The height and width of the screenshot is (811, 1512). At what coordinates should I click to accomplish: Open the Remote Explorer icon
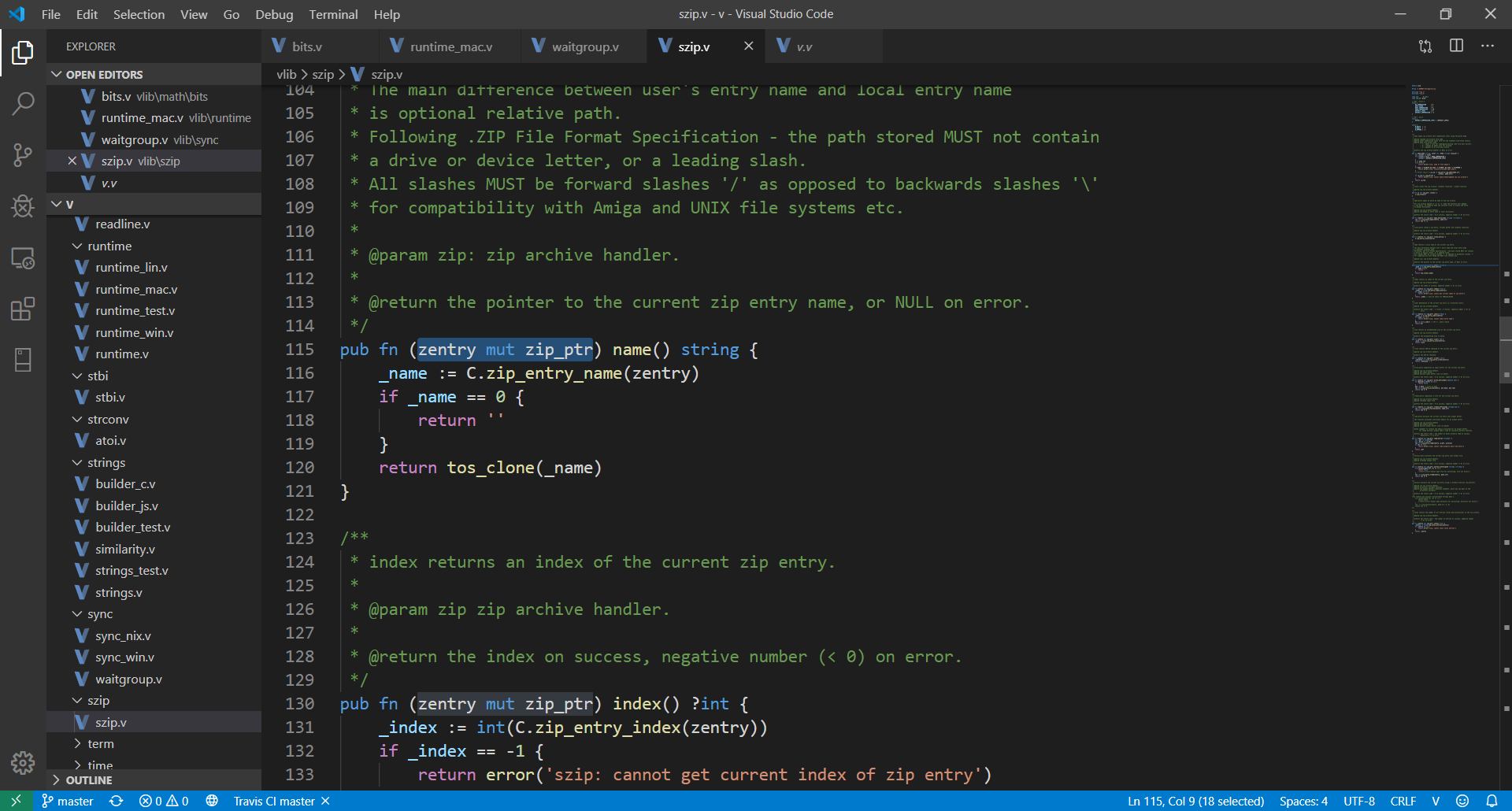(23, 257)
